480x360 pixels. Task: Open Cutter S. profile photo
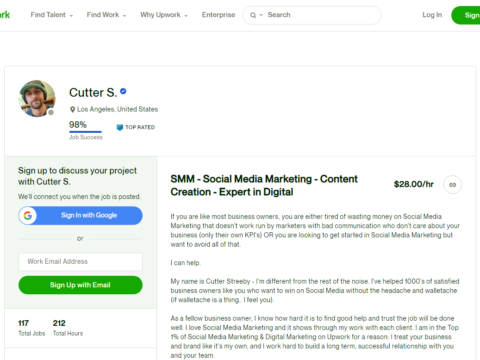[37, 98]
